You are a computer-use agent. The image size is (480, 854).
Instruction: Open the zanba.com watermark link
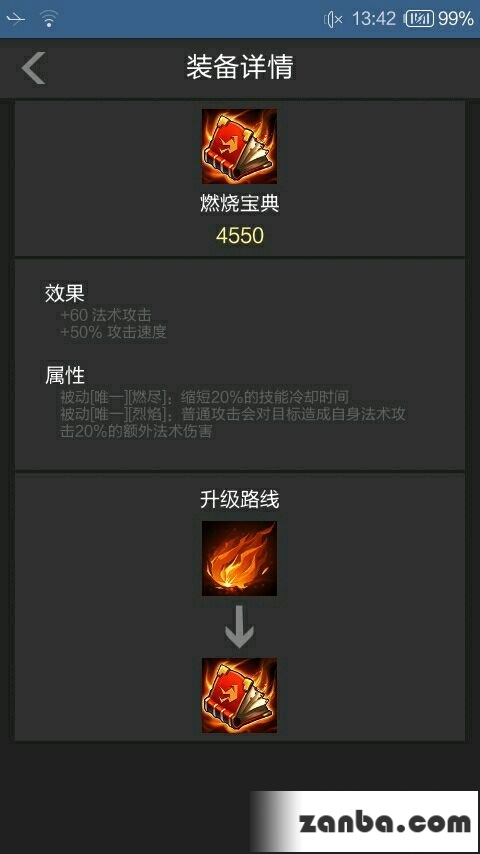[x=385, y=822]
